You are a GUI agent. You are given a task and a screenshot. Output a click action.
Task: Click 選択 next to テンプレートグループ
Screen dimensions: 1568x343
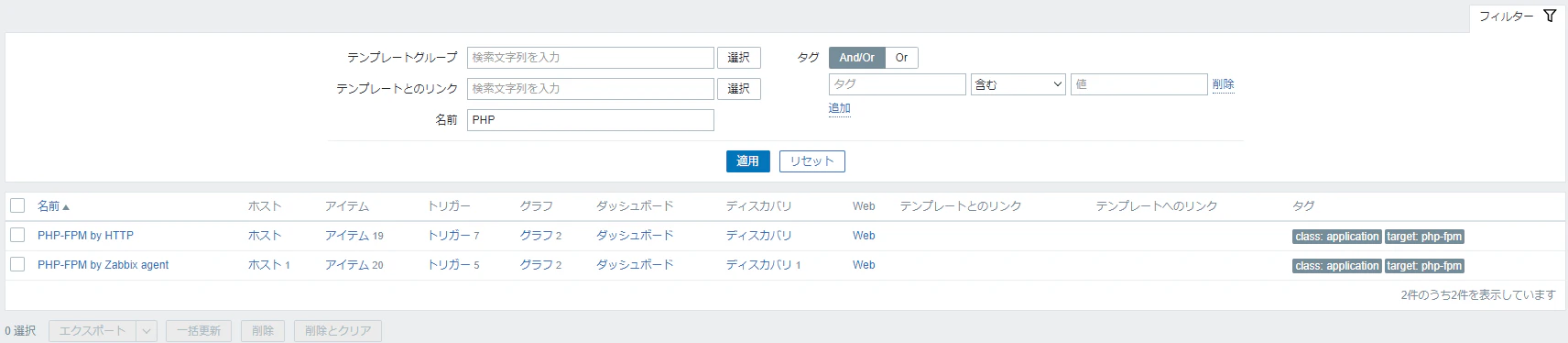738,58
